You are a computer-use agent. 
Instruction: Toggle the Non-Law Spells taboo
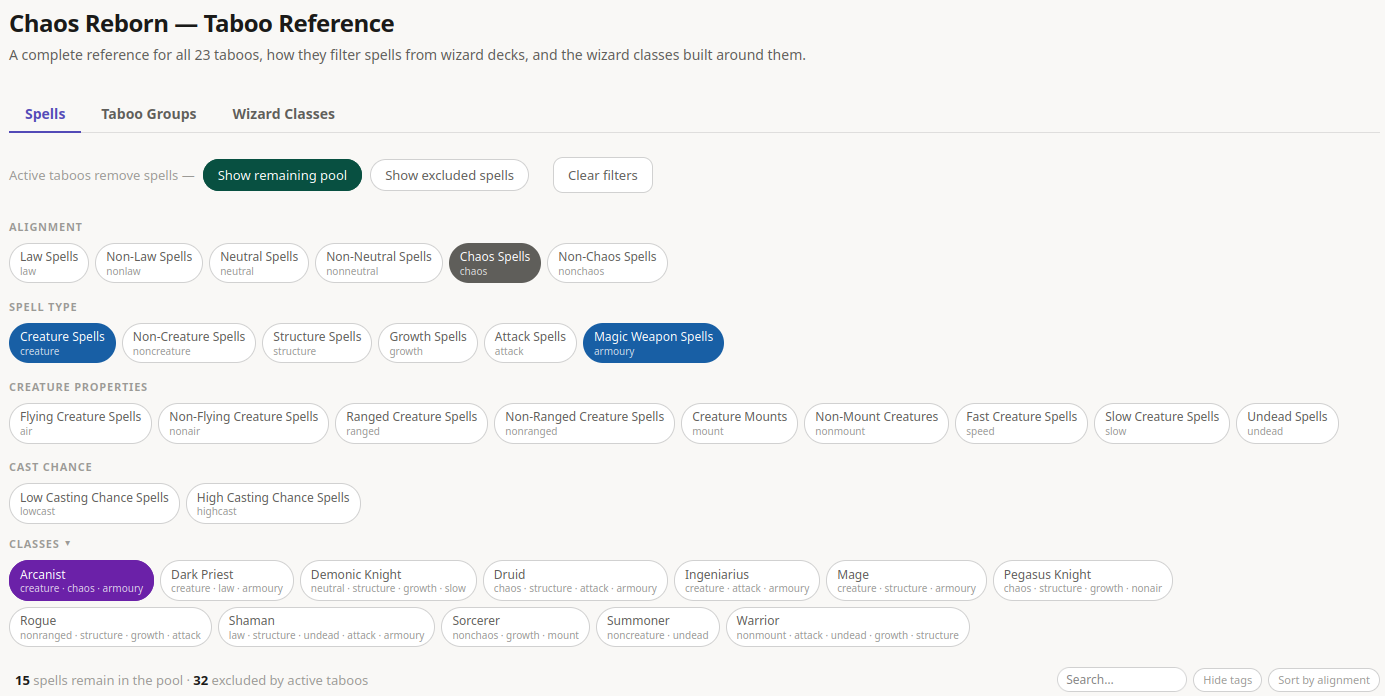[x=149, y=263]
